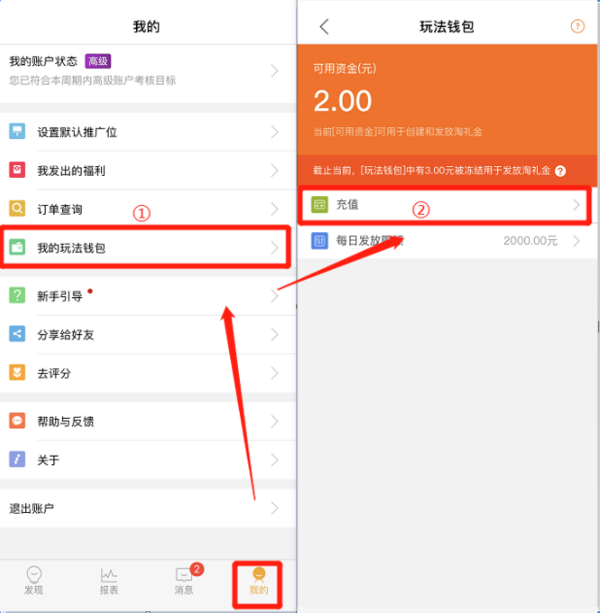600x613 pixels.
Task: Tap the 分享给好友 share icon
Action: pos(17,334)
